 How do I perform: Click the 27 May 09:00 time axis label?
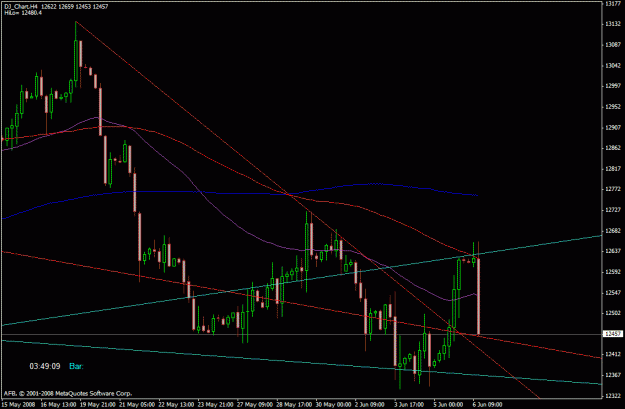[254, 404]
